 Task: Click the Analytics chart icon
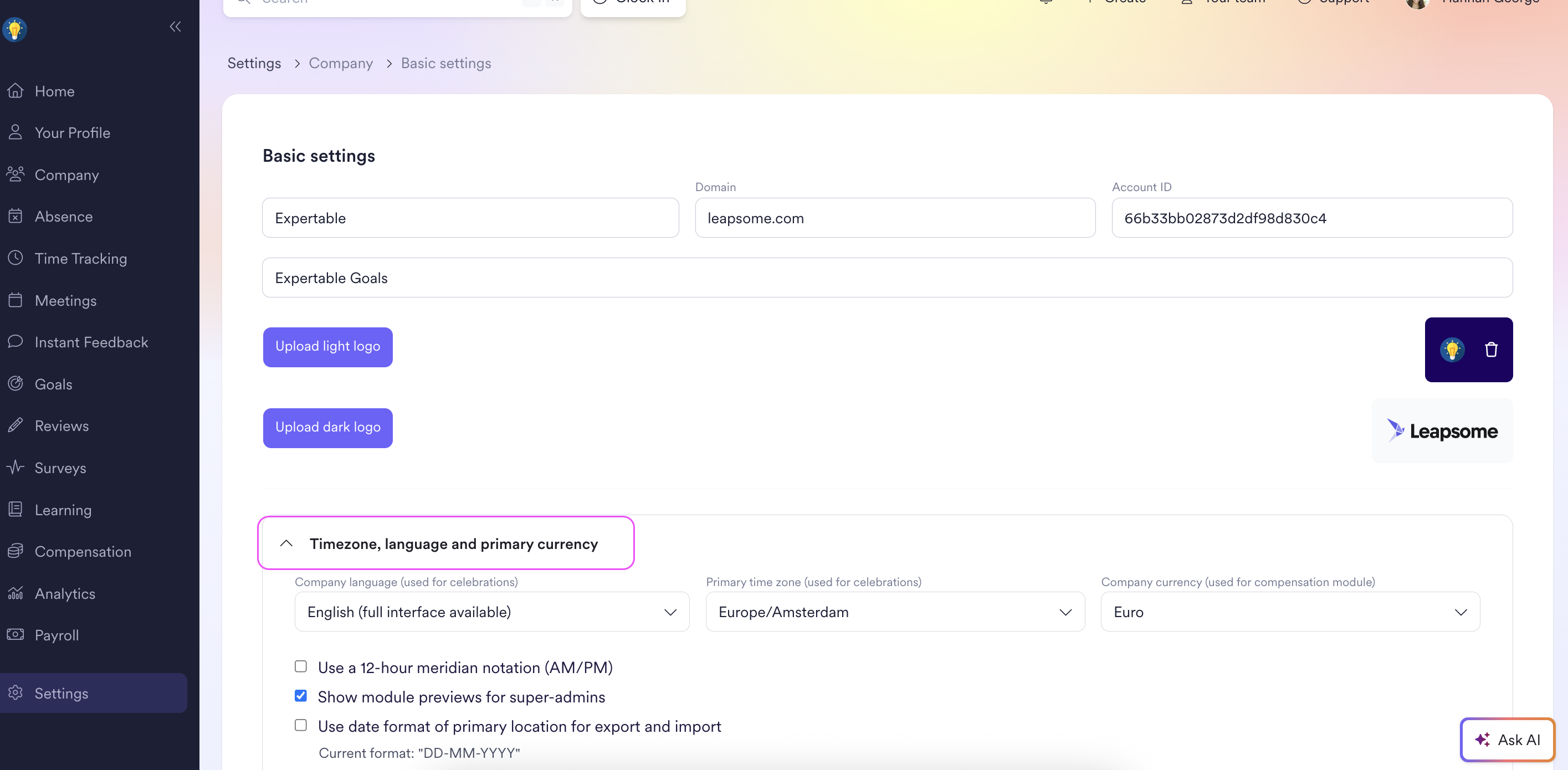[15, 593]
